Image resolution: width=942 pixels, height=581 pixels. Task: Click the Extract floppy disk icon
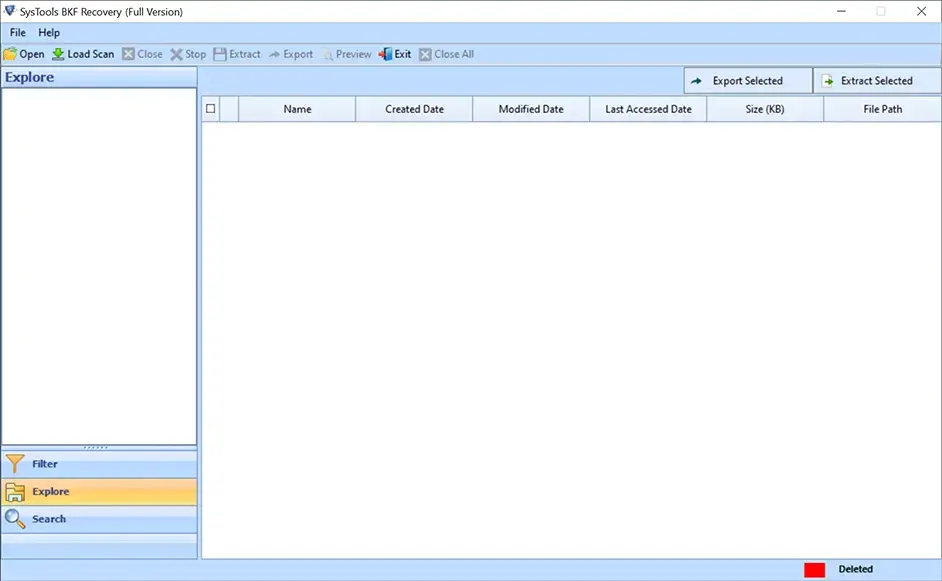(x=220, y=54)
